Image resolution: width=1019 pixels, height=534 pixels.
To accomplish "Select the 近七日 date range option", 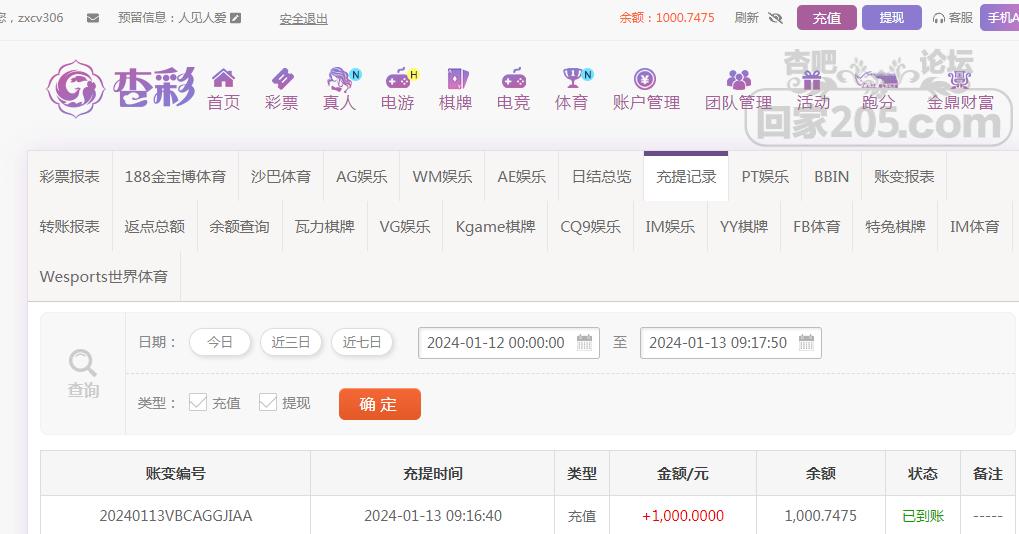I will (362, 342).
